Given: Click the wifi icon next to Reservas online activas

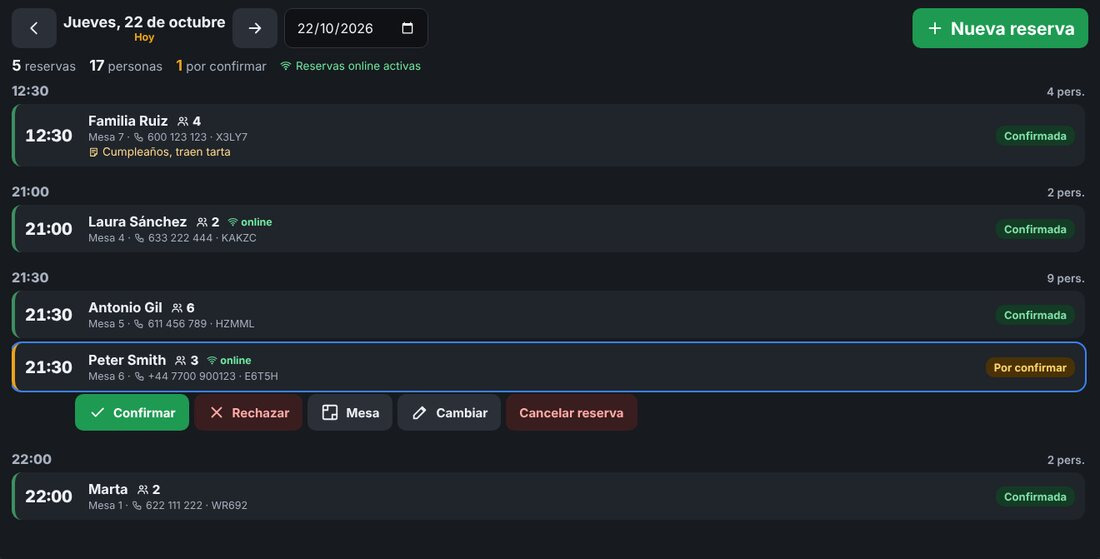Looking at the screenshot, I should click(x=286, y=66).
